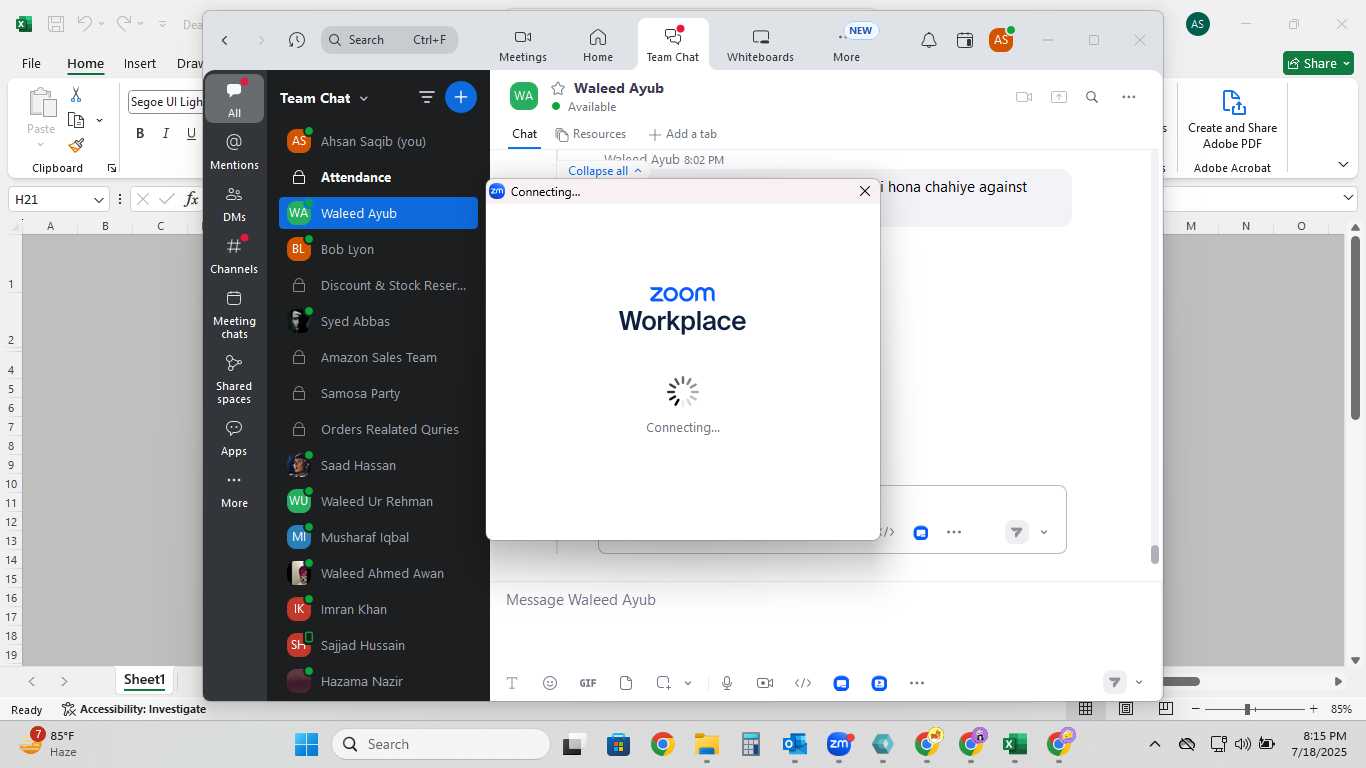Open Meeting chats in sidebar
Image resolution: width=1366 pixels, height=768 pixels.
[x=234, y=314]
